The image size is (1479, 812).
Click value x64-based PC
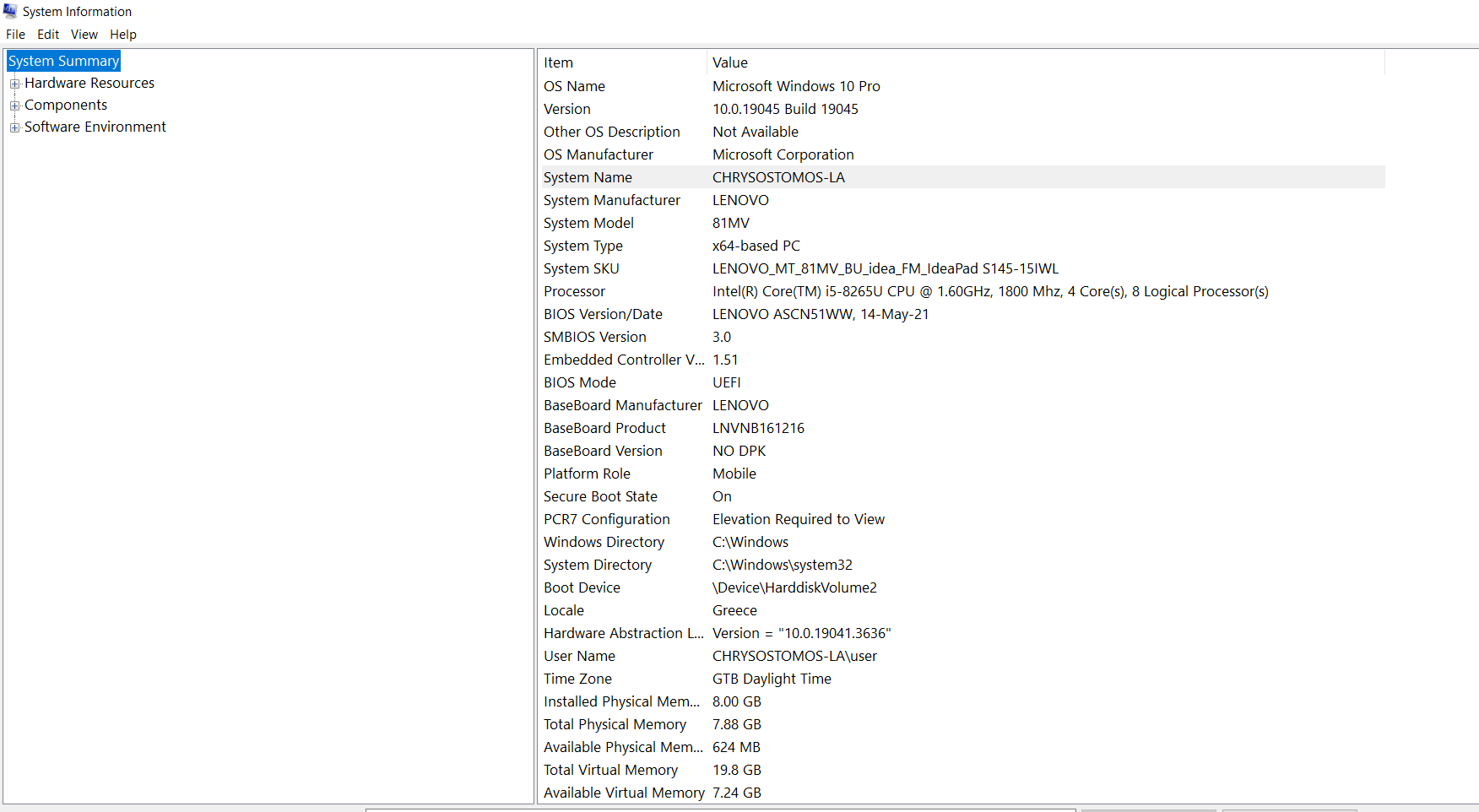click(756, 246)
